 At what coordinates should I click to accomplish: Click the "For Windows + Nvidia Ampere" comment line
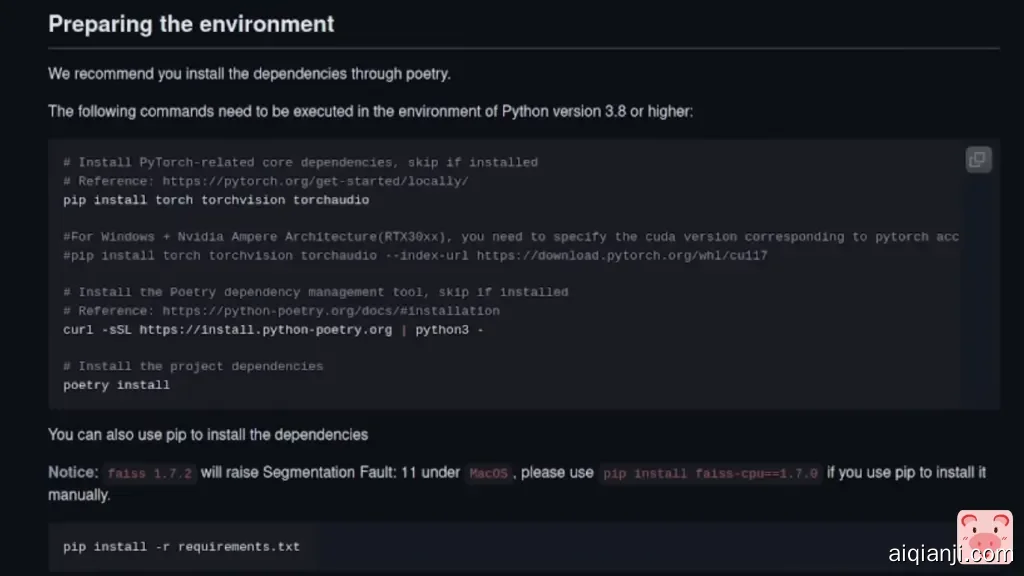tap(510, 237)
